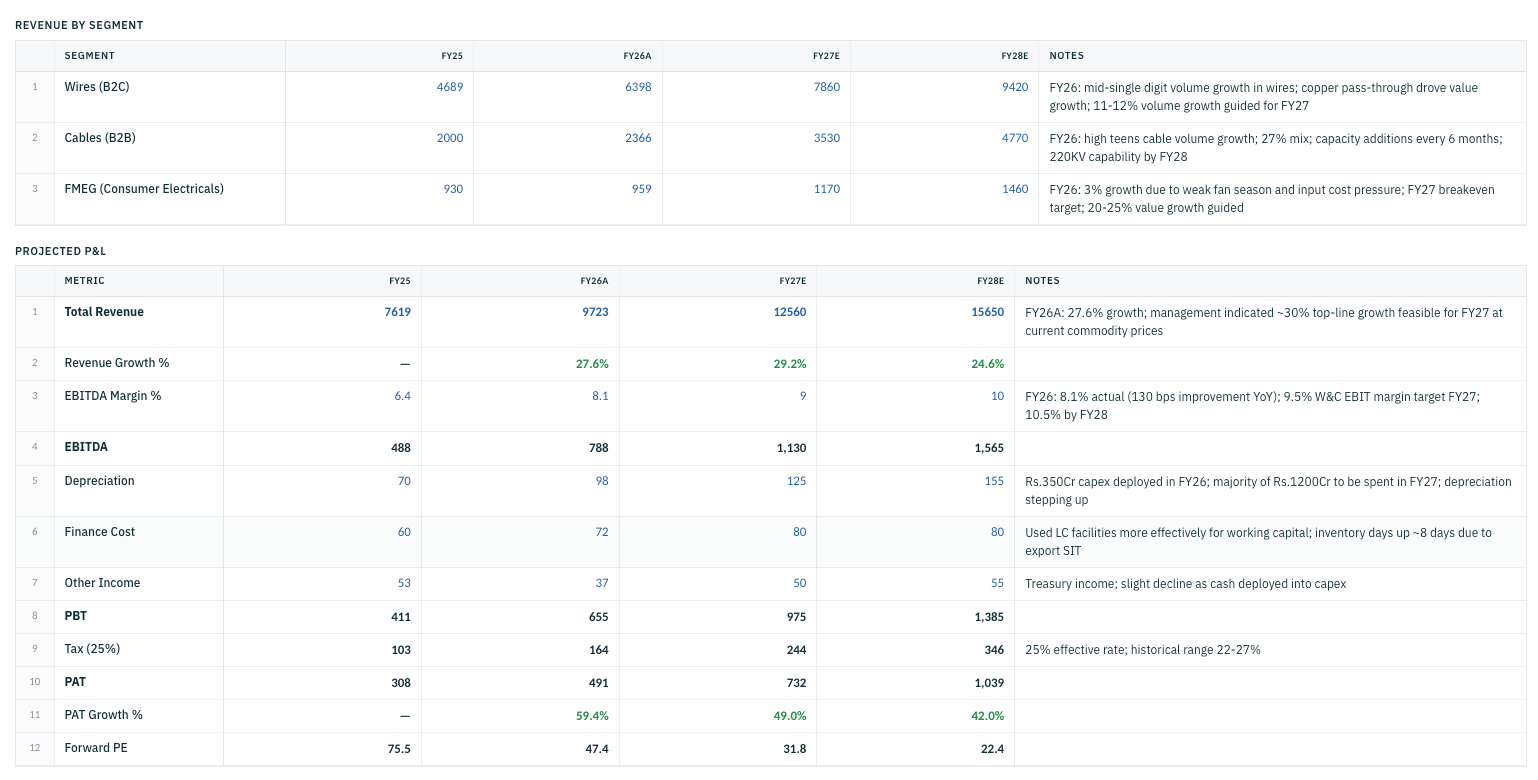The width and height of the screenshot is (1538, 780).
Task: Select EBITDA Margin % FY26A value 8.1
Action: [600, 396]
